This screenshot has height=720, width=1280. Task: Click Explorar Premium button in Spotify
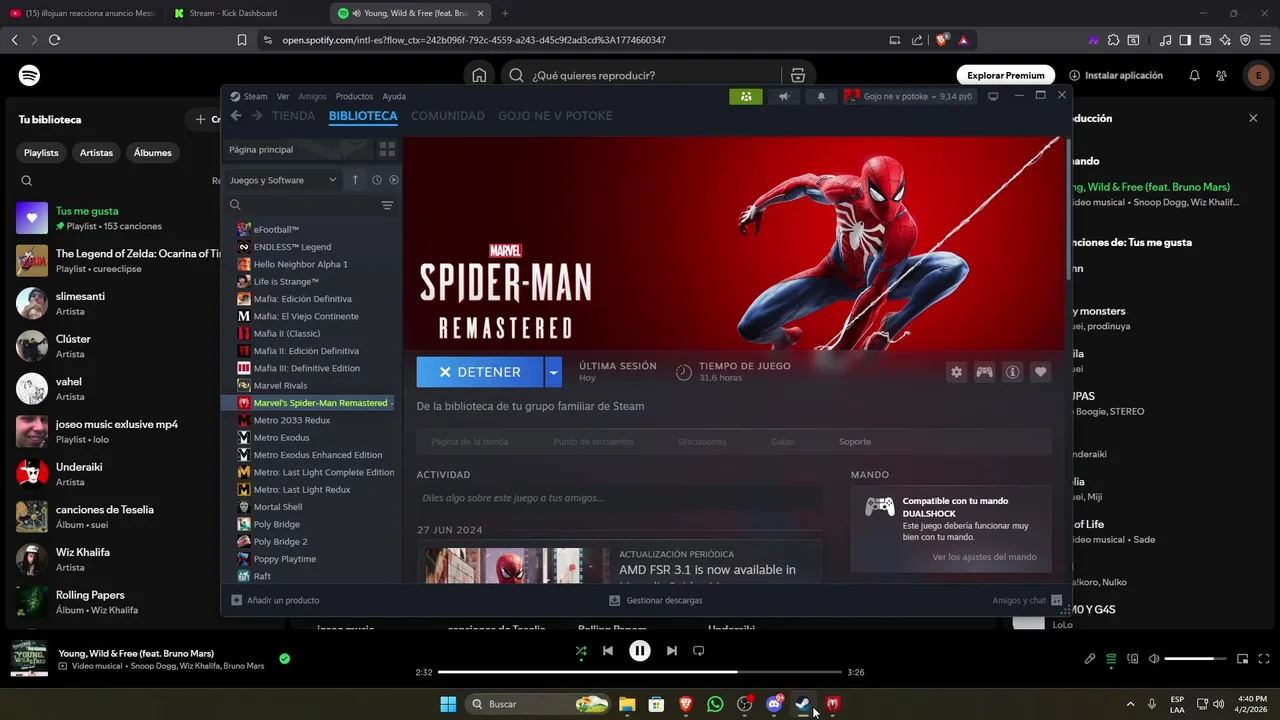pyautogui.click(x=1006, y=75)
